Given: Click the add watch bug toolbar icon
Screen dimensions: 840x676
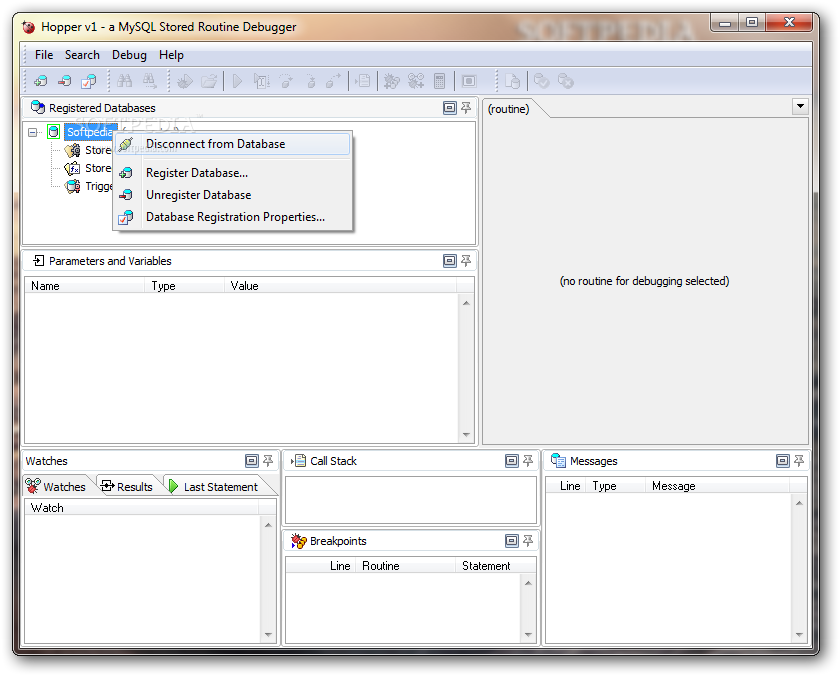Looking at the screenshot, I should coord(416,81).
